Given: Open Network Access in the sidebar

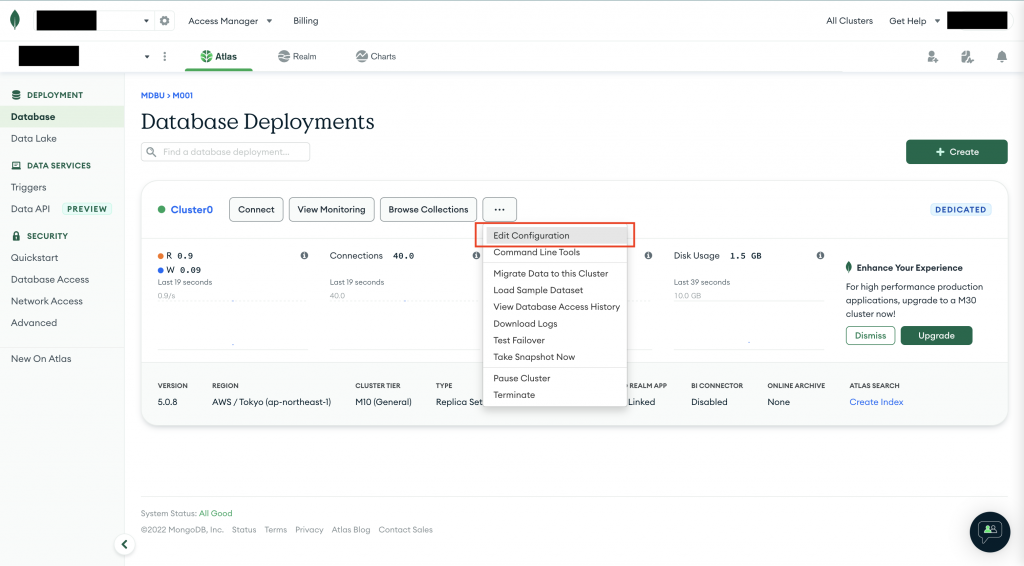Looking at the screenshot, I should click(47, 301).
